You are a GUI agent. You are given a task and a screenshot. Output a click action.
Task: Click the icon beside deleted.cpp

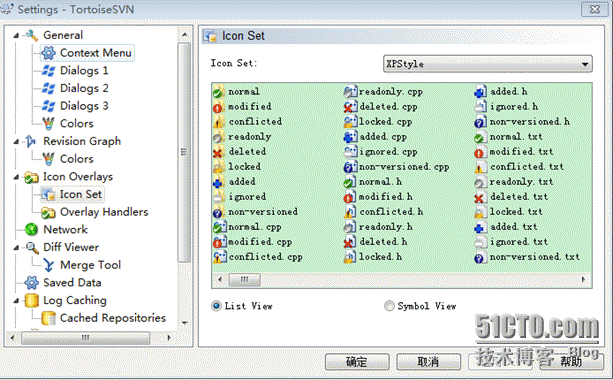350,107
